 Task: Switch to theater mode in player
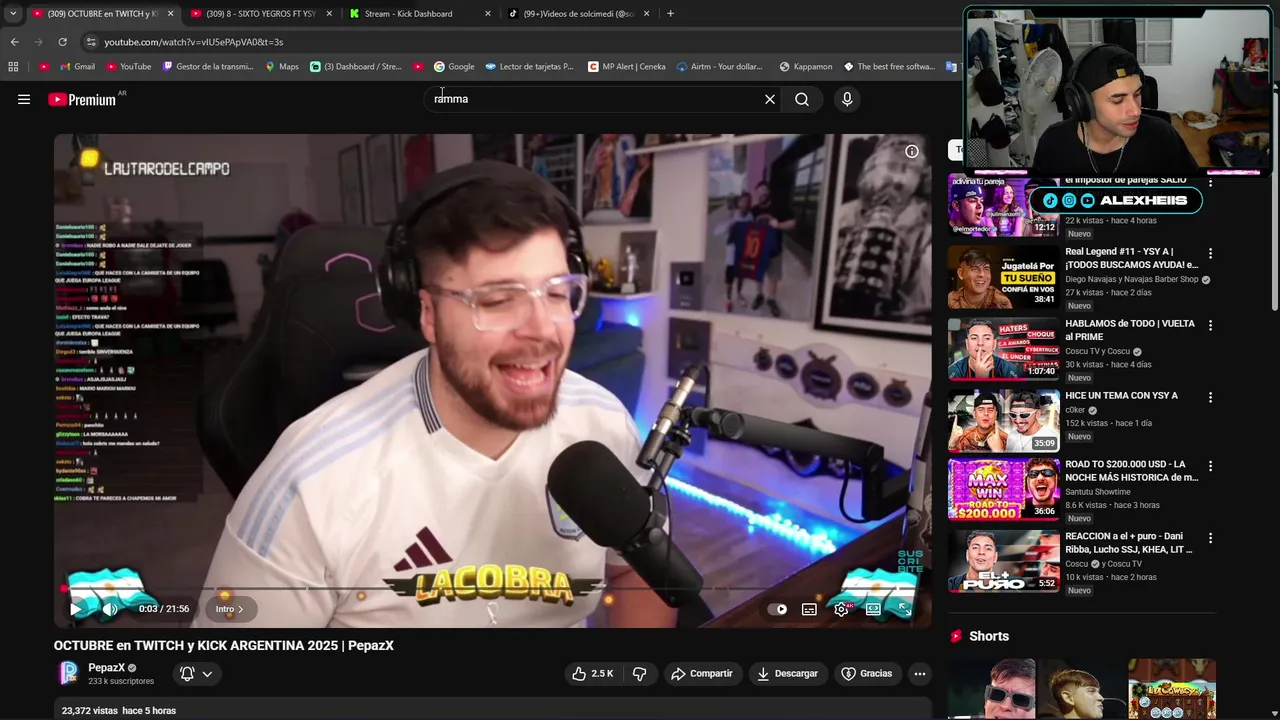(x=873, y=609)
